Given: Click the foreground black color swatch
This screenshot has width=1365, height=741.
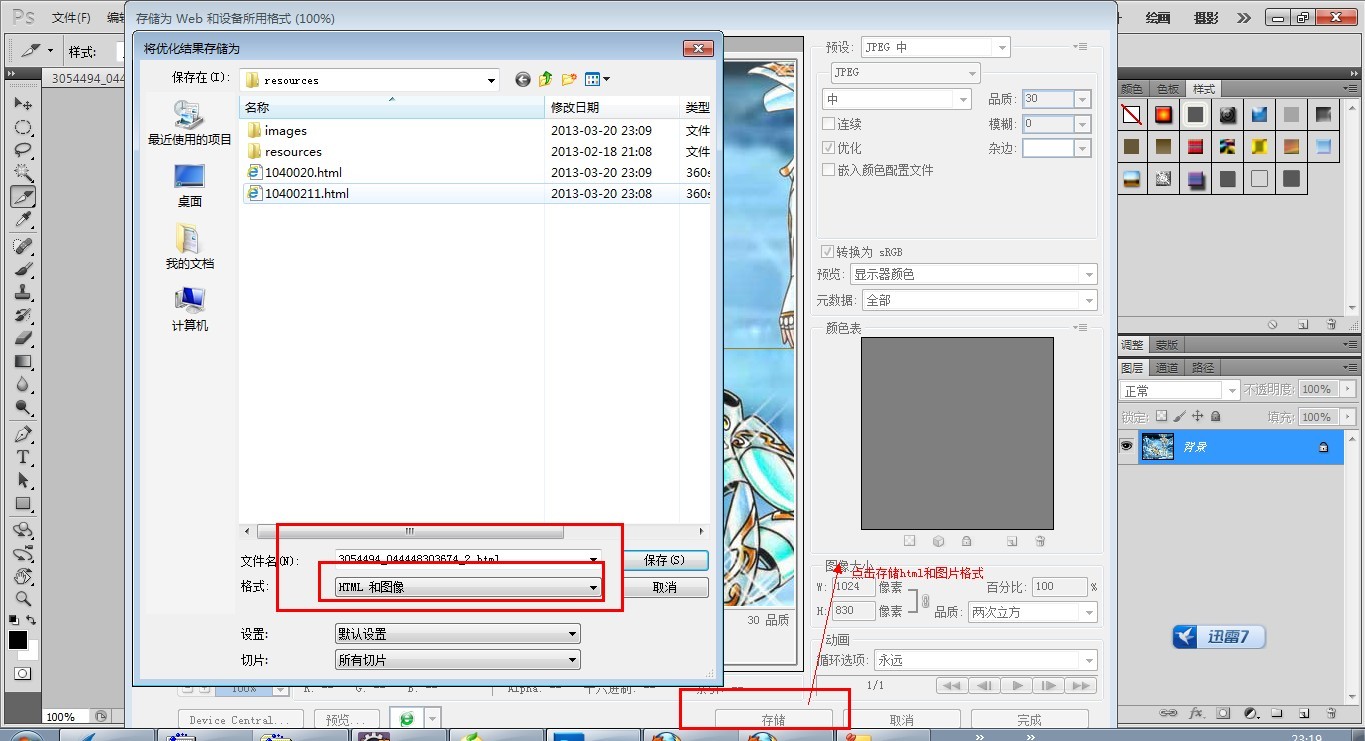Looking at the screenshot, I should [18, 640].
